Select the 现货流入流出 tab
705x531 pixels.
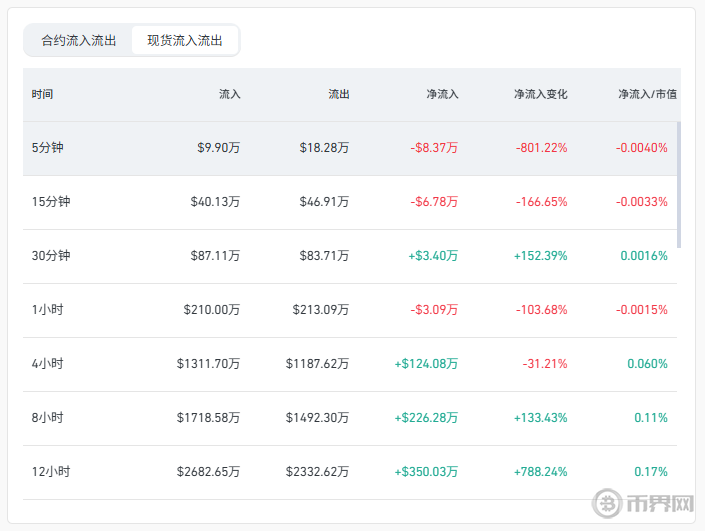[x=185, y=41]
